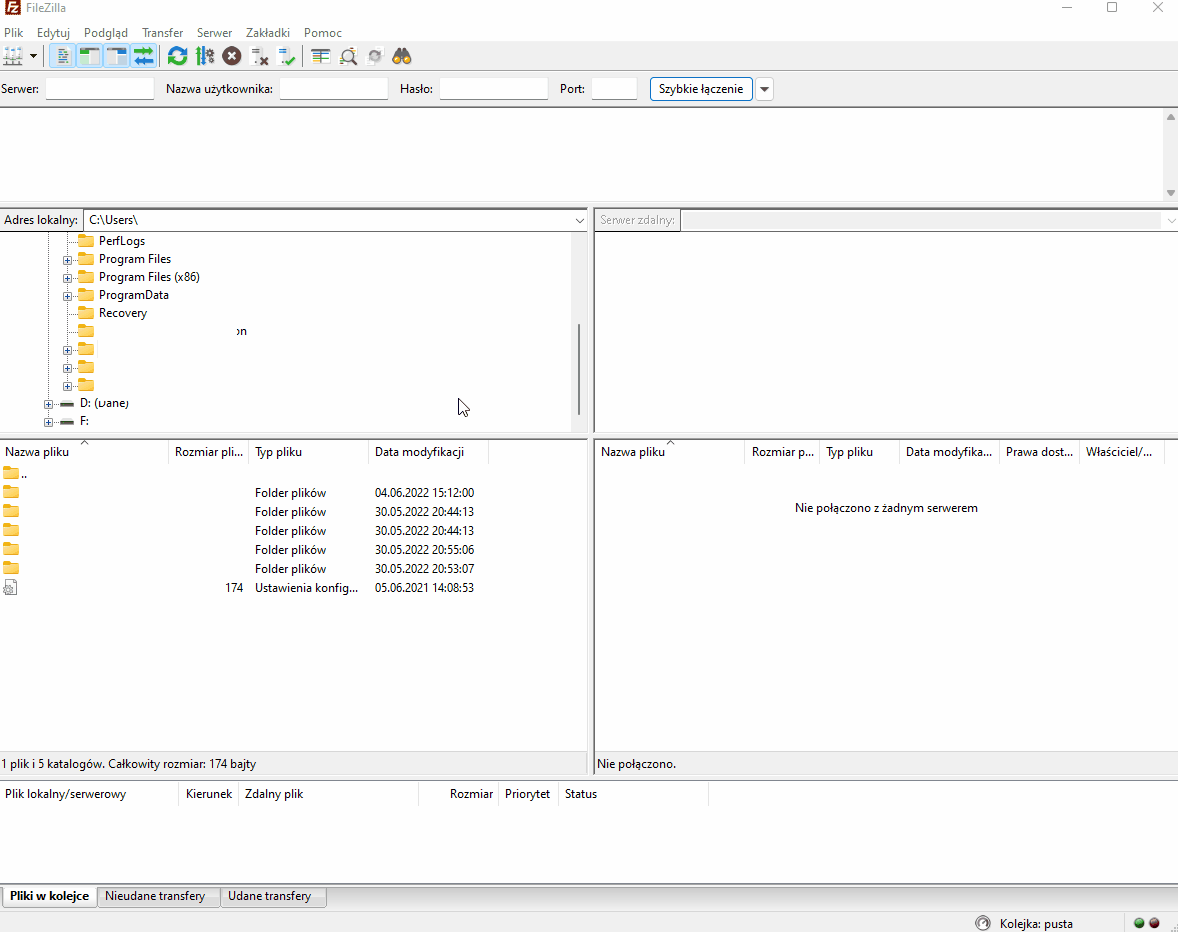Screen dimensions: 1178x932
Task: Toggle the message log display
Action: (x=62, y=56)
